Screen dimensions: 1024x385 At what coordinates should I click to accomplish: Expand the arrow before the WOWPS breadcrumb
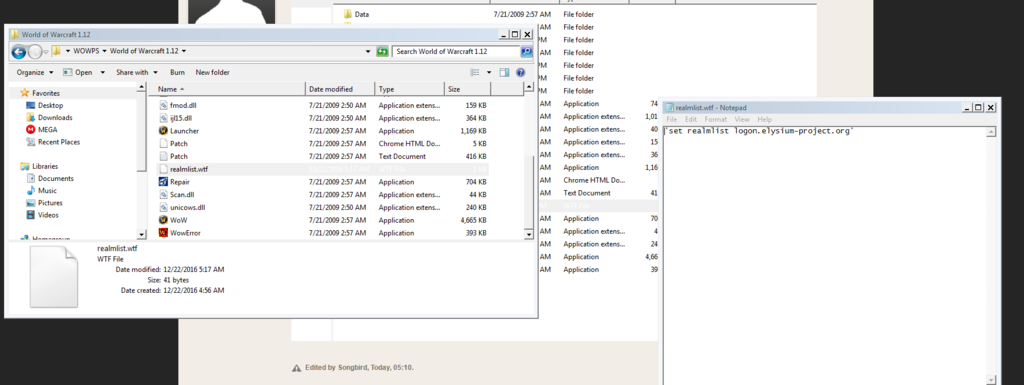68,51
